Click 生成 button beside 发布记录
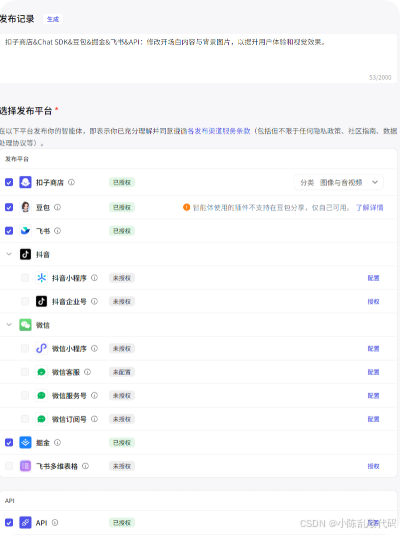The width and height of the screenshot is (400, 535). (53, 19)
